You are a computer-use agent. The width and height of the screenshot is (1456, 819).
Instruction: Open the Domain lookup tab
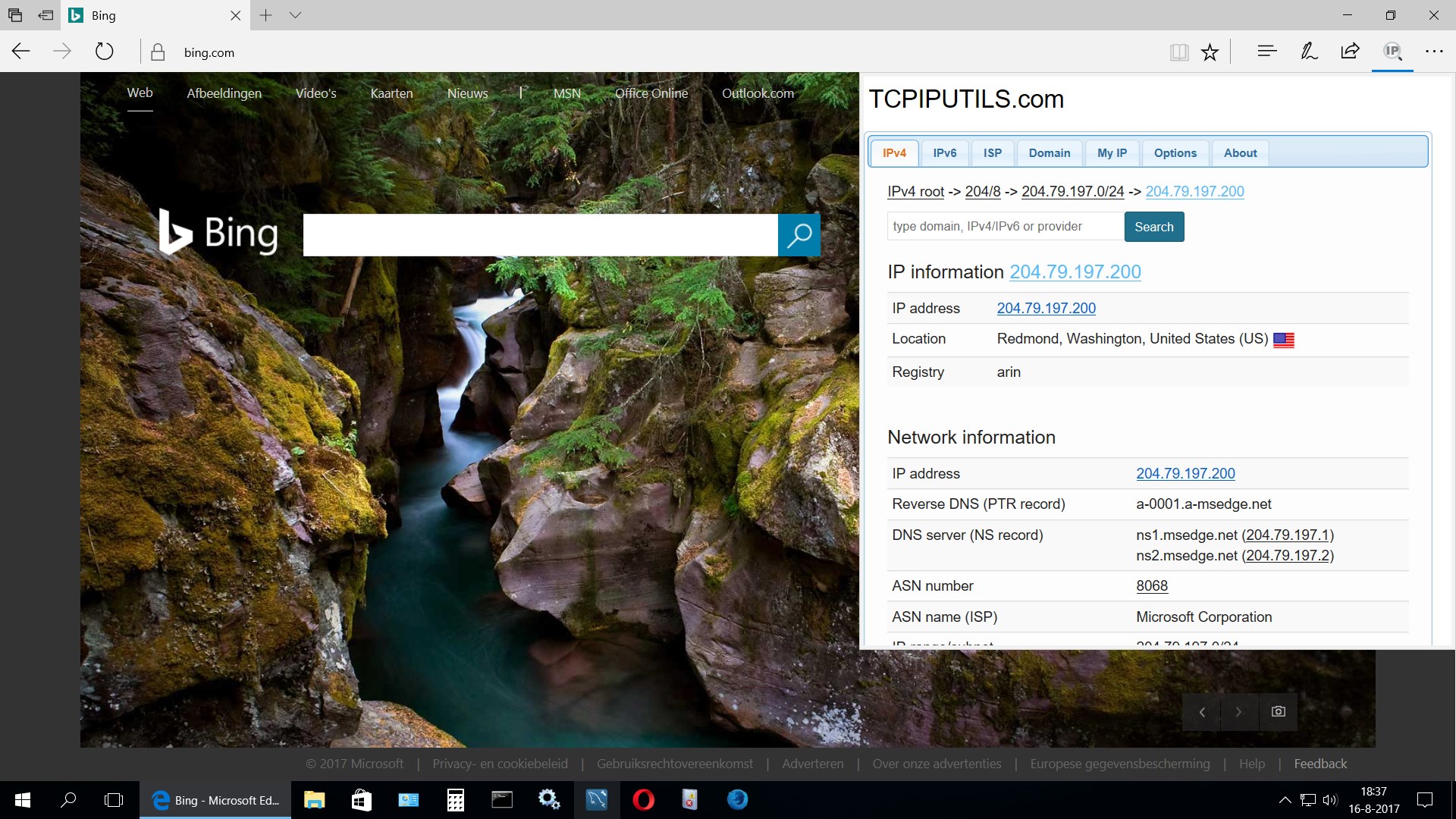1050,152
